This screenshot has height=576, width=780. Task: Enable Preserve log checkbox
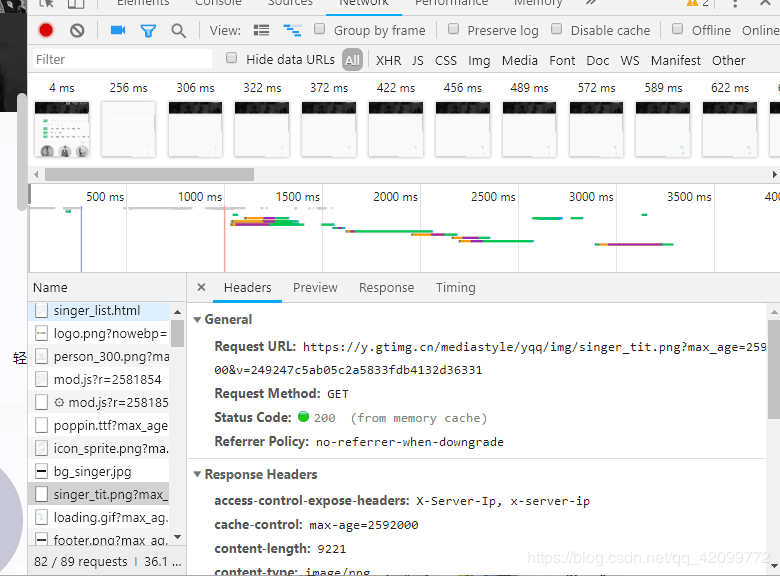453,29
